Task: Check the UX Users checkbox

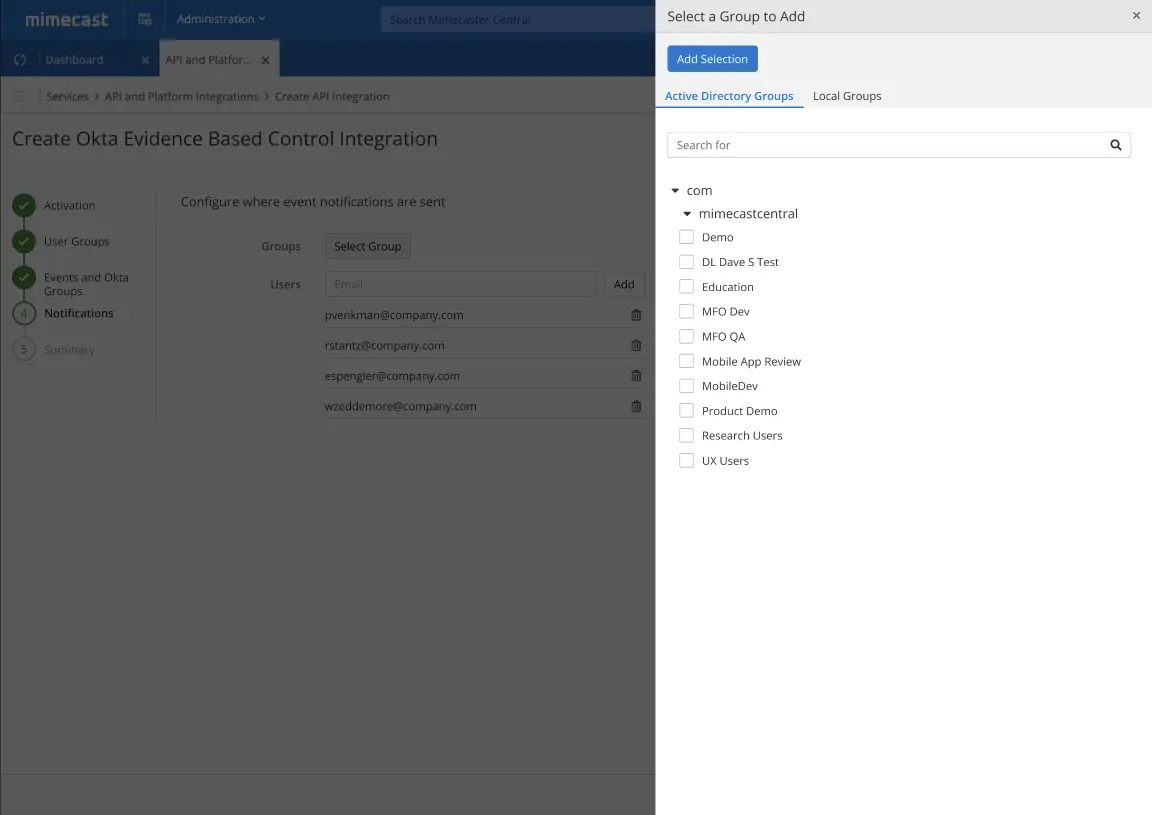Action: pos(686,461)
